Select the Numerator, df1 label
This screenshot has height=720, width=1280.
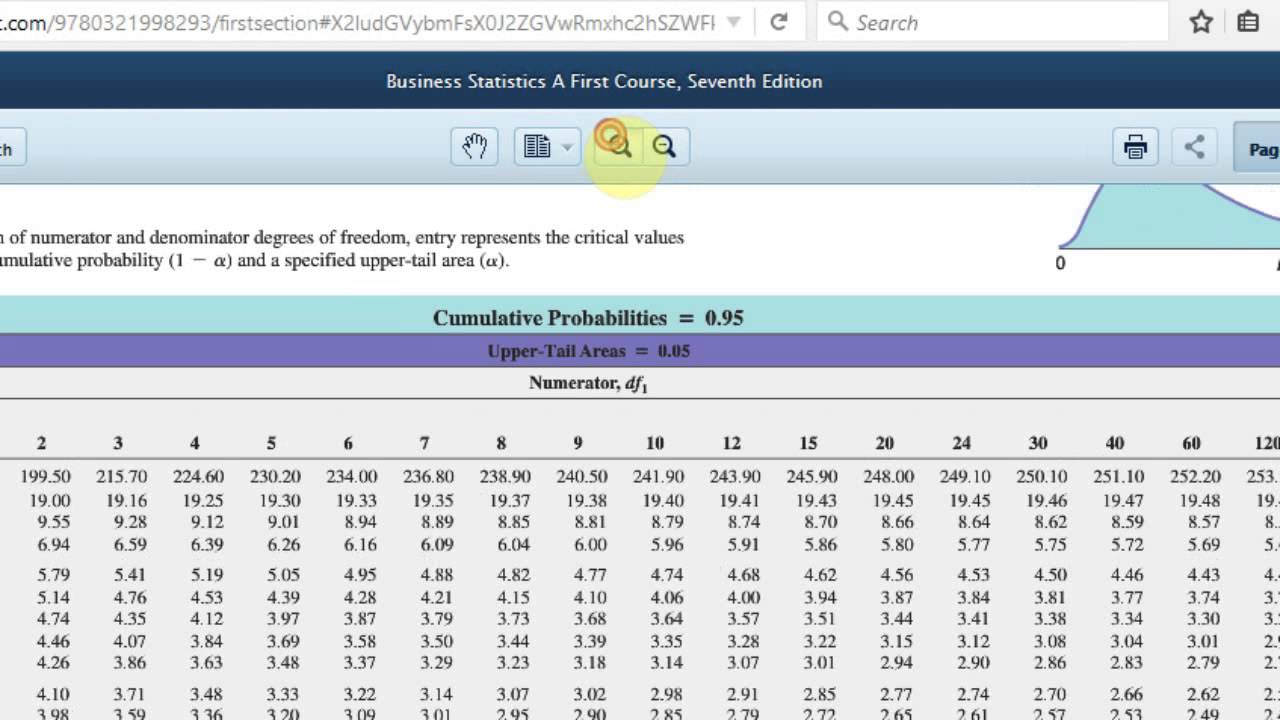coord(588,383)
